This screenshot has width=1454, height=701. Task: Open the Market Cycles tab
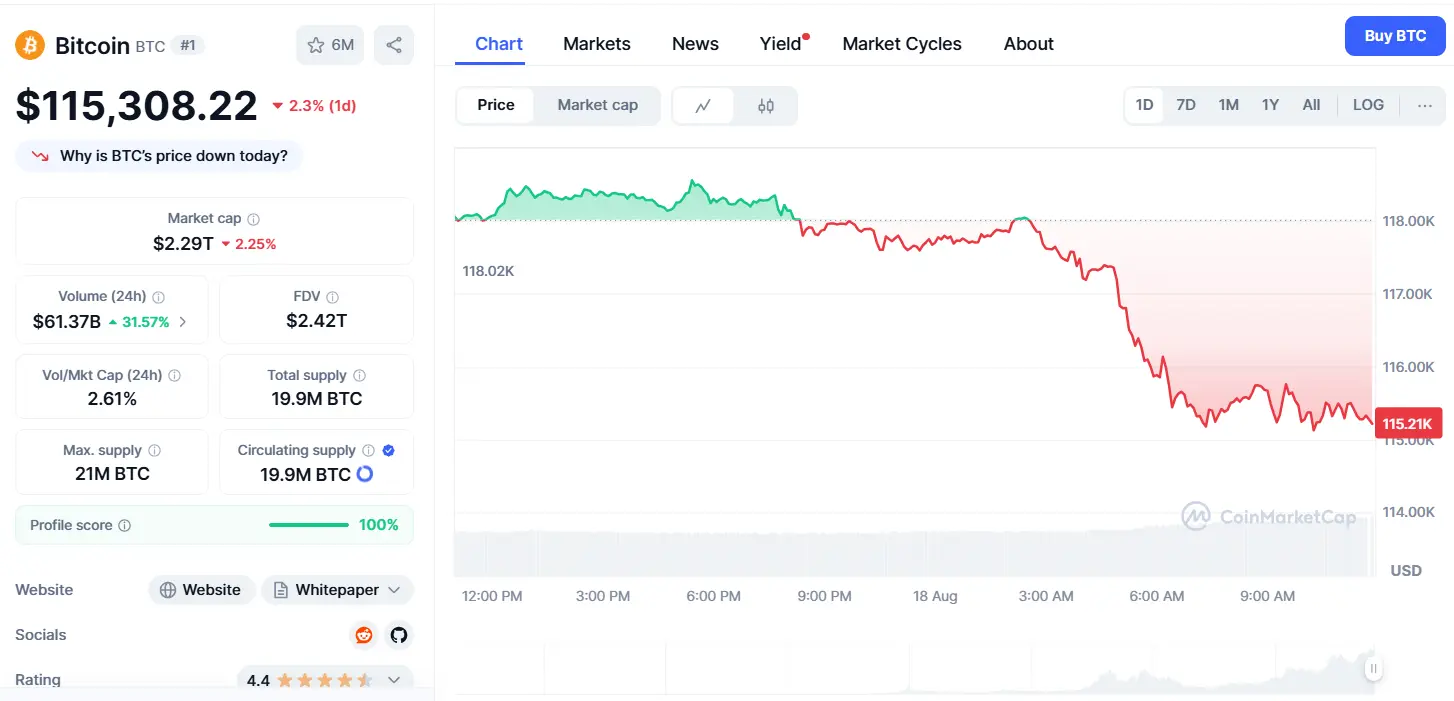point(902,44)
